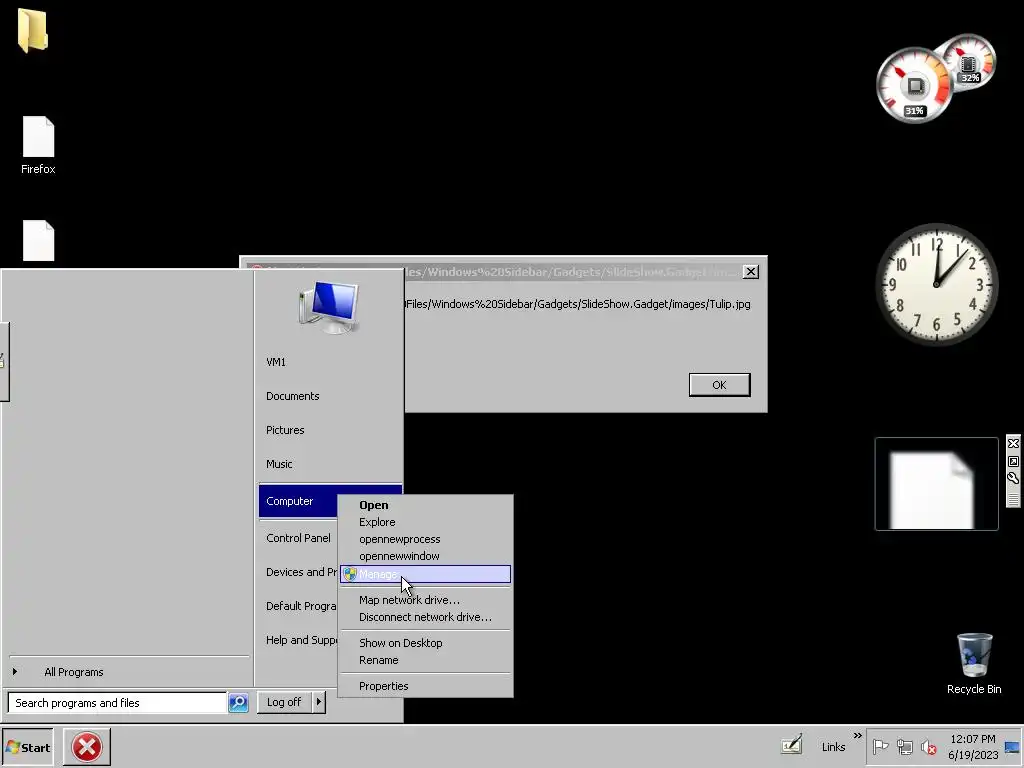Click the Start button
This screenshot has width=1024, height=768.
click(x=27, y=747)
